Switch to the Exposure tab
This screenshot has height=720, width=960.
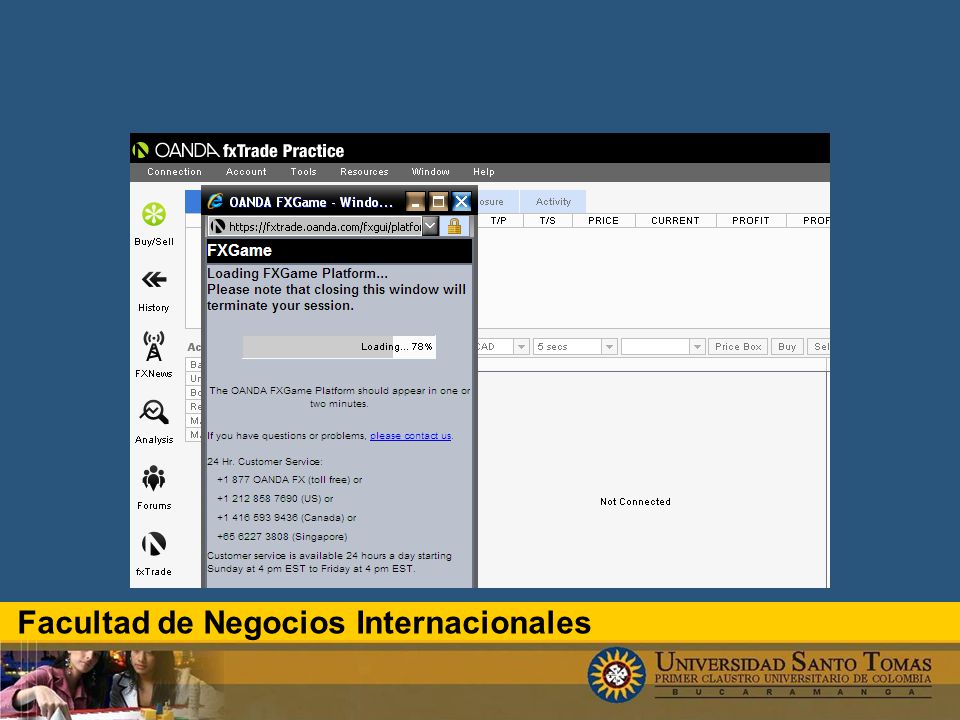pos(497,201)
